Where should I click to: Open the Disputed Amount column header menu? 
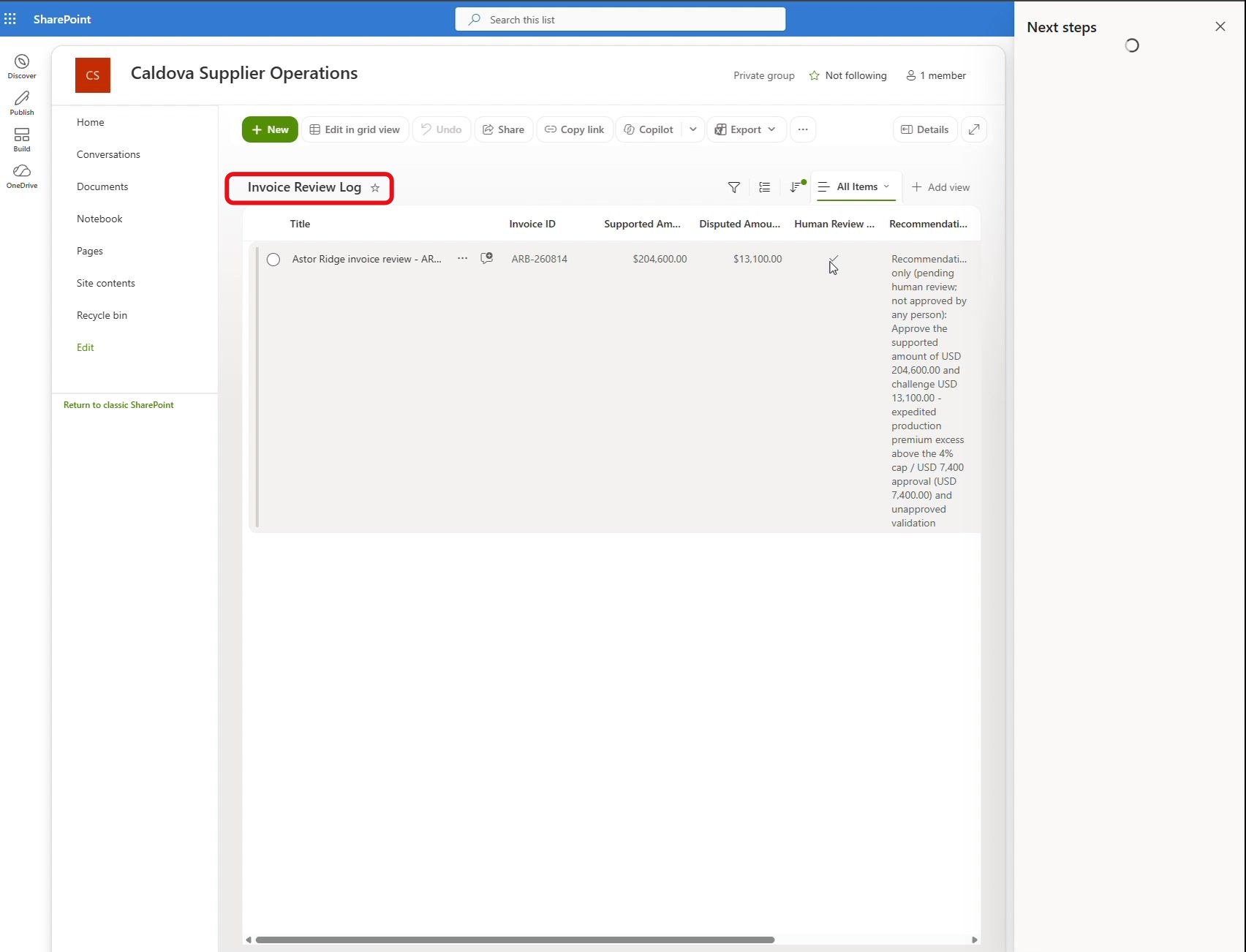[739, 224]
